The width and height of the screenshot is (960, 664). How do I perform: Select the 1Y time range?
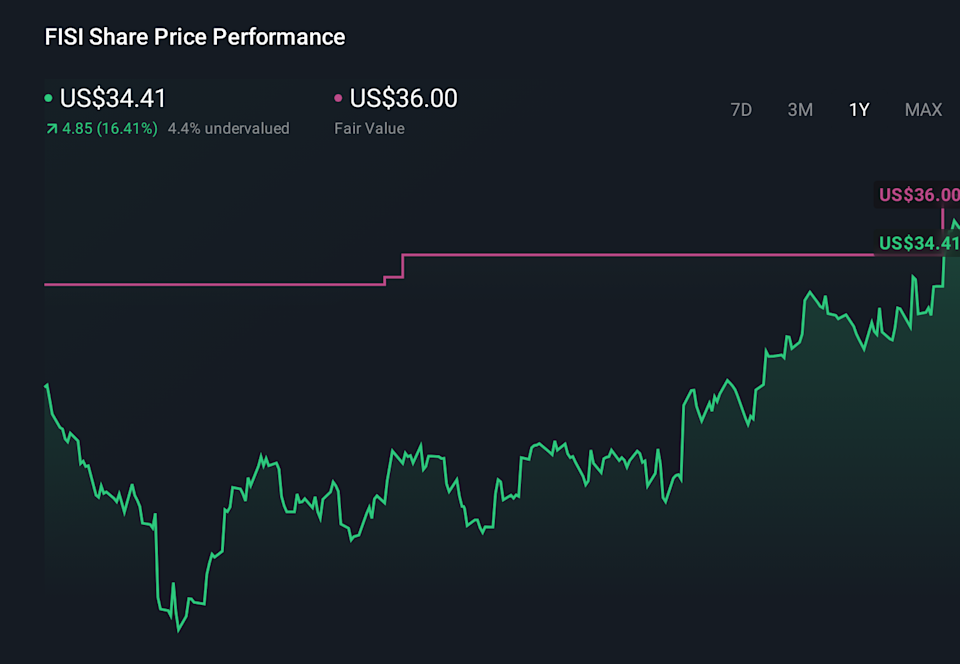859,110
